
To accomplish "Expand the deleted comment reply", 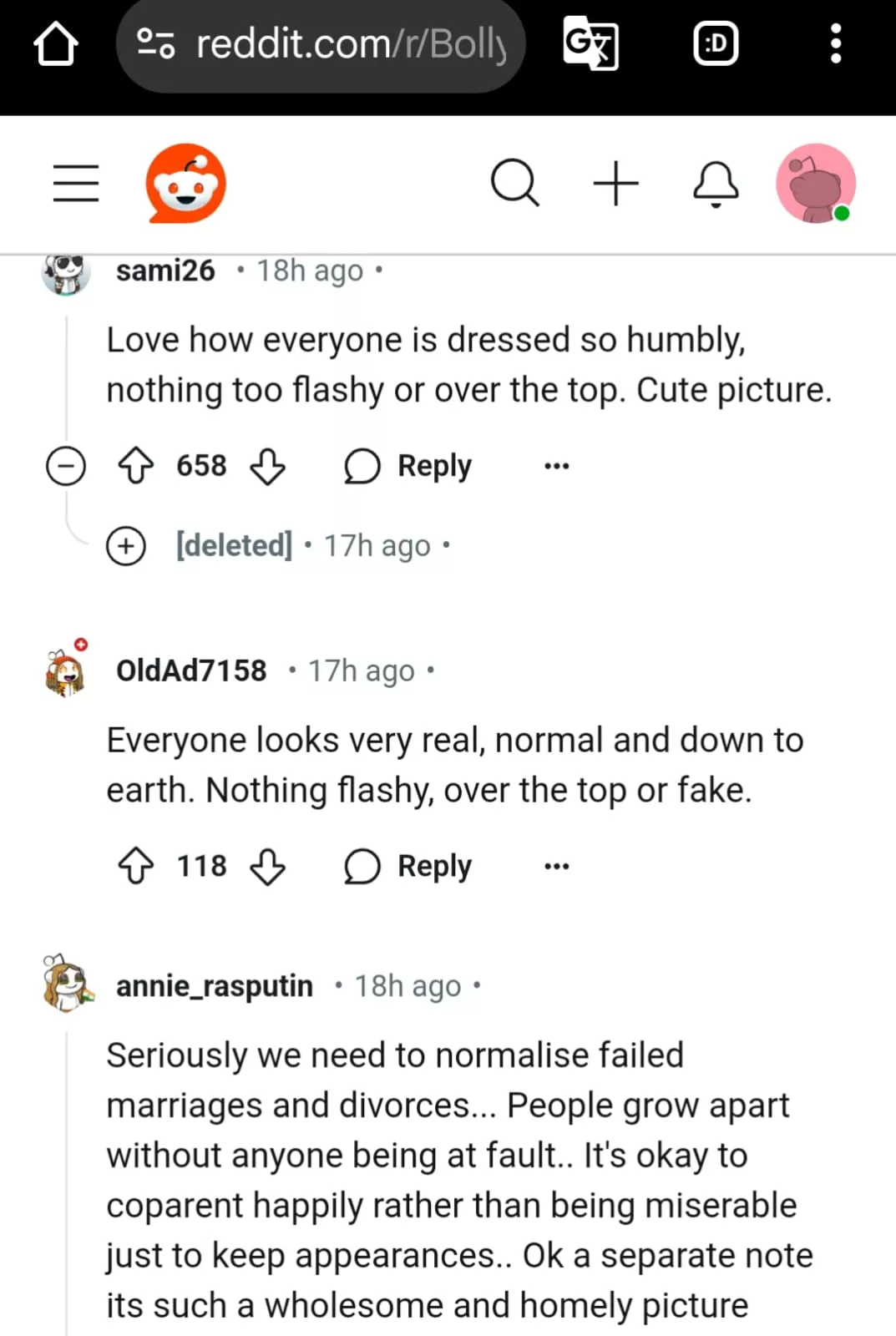I will 126,546.
